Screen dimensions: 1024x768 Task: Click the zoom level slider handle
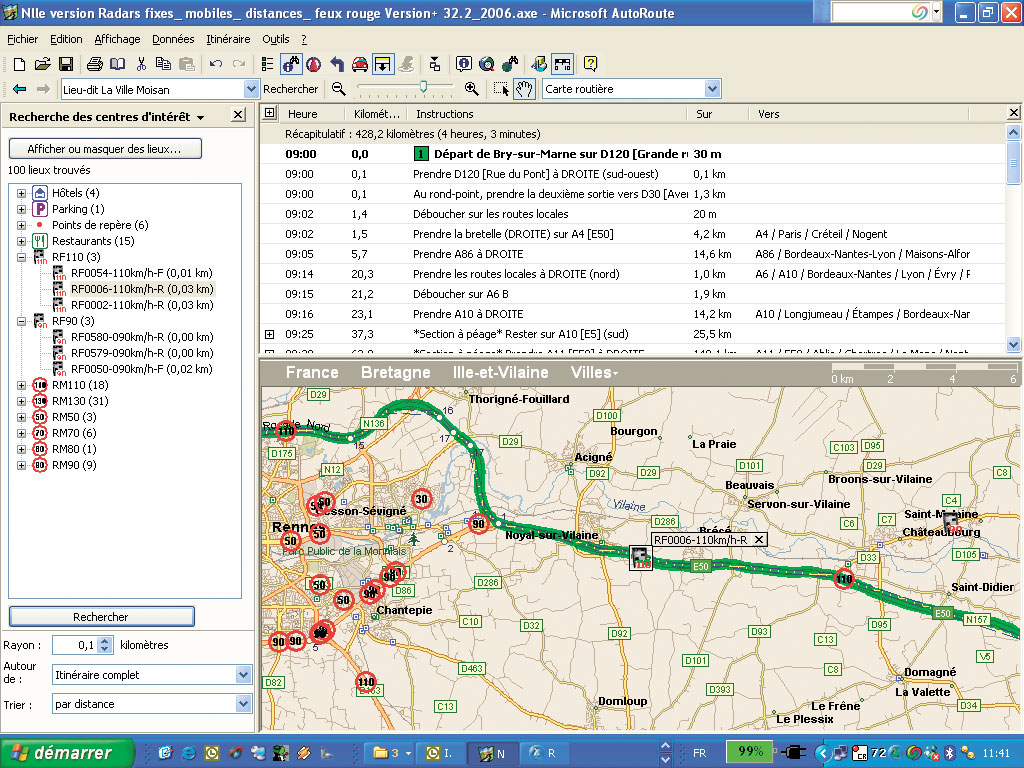424,88
